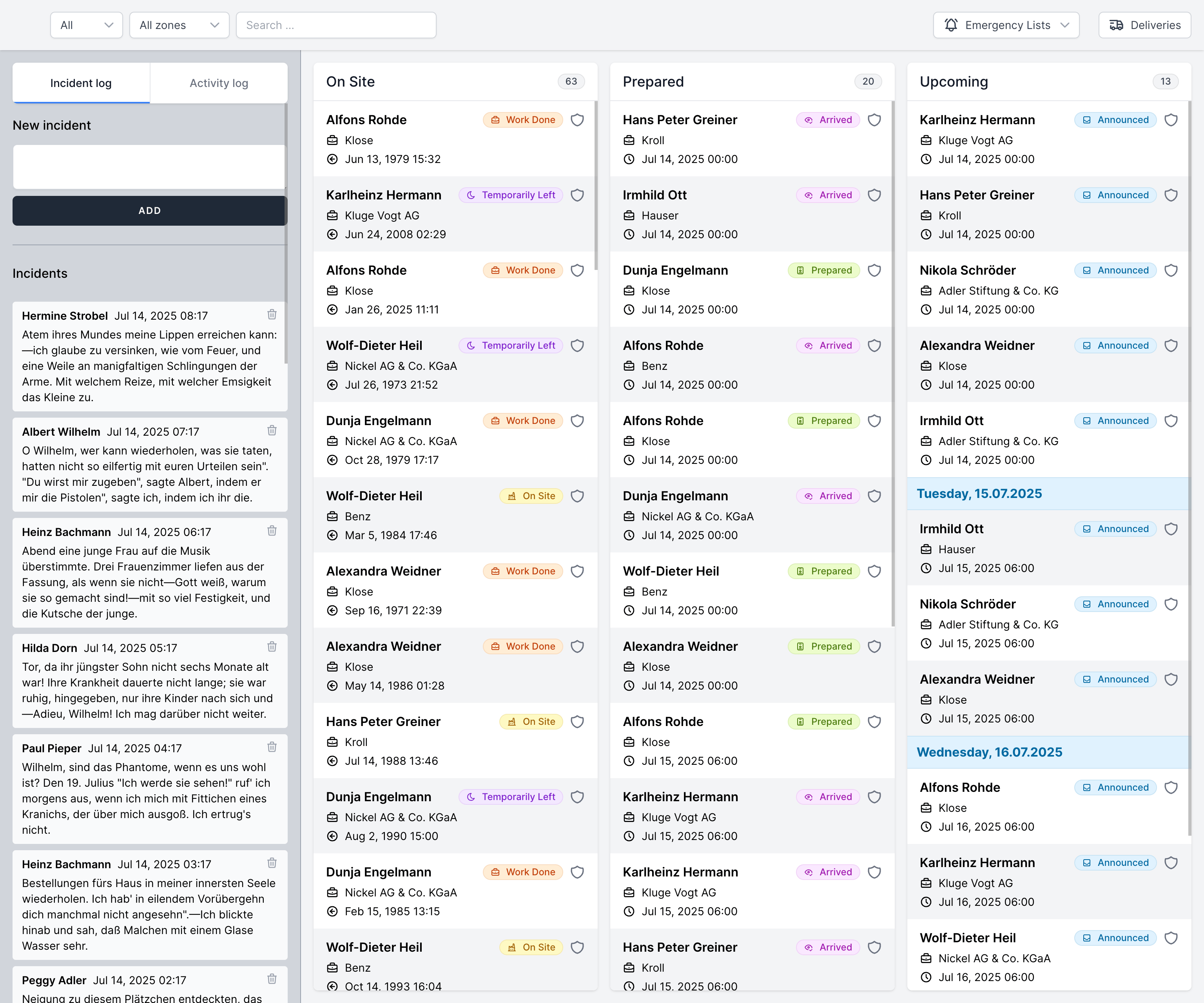Click shield icon on Upcoming Wolf-Dieter Heil Jul 16 card
Screen dimensions: 1204x1003
1171,938
